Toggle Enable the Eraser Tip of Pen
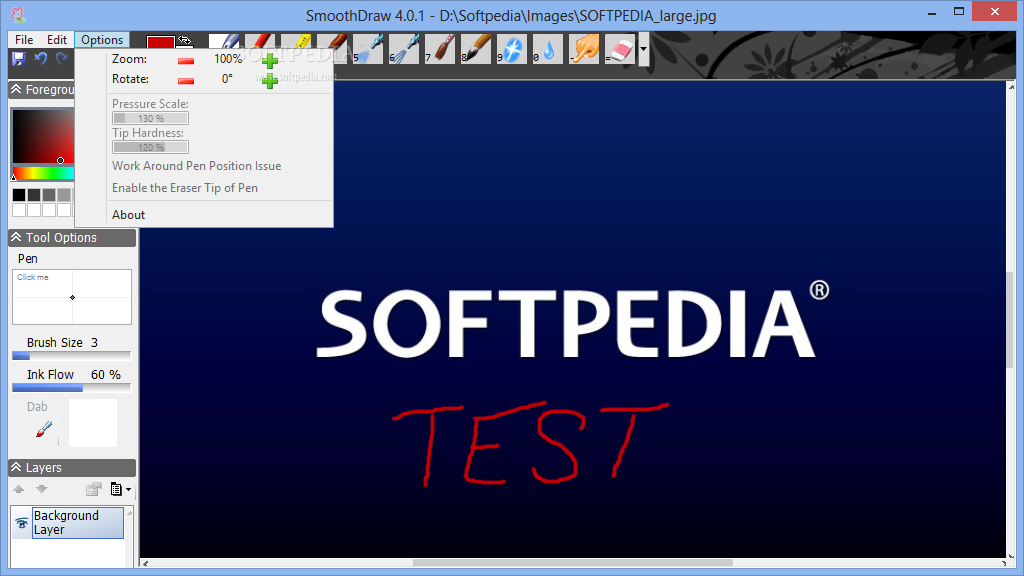1024x576 pixels. 185,188
